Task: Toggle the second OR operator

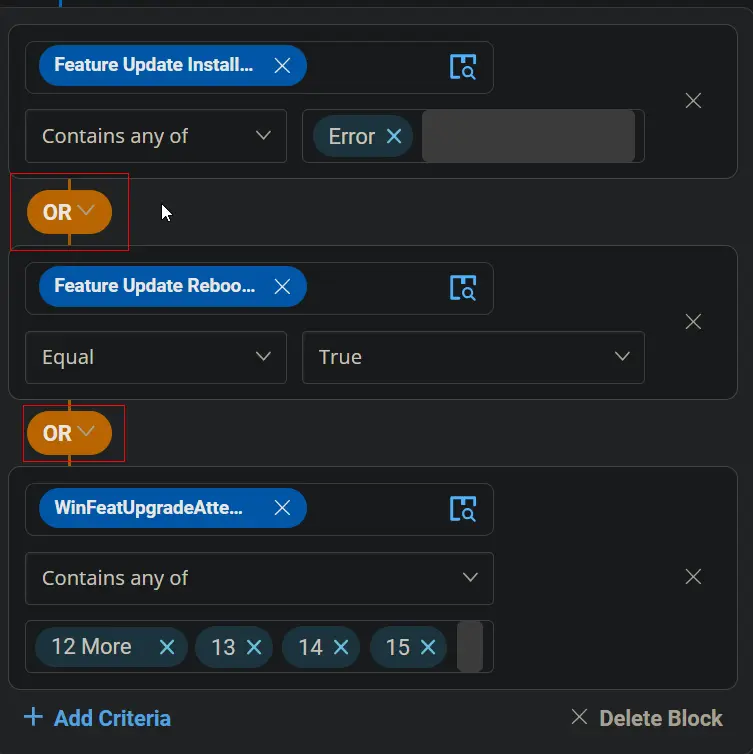Action: click(x=69, y=433)
